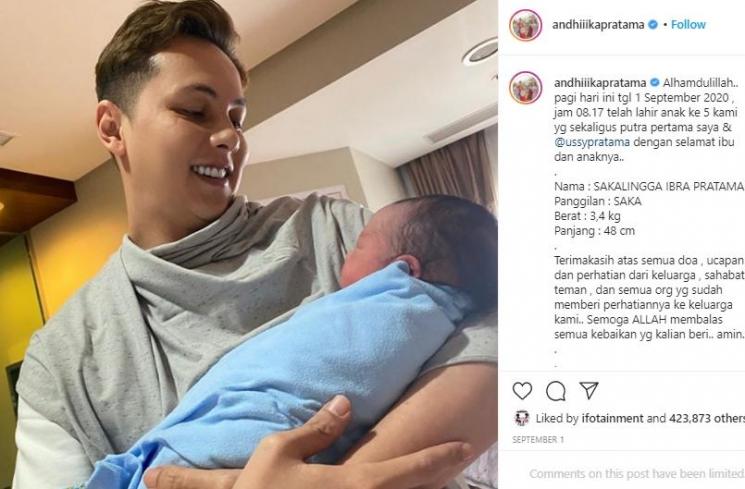Click the SAKALINGGA IBRA PRATAMA name line
The width and height of the screenshot is (745, 489).
(649, 186)
